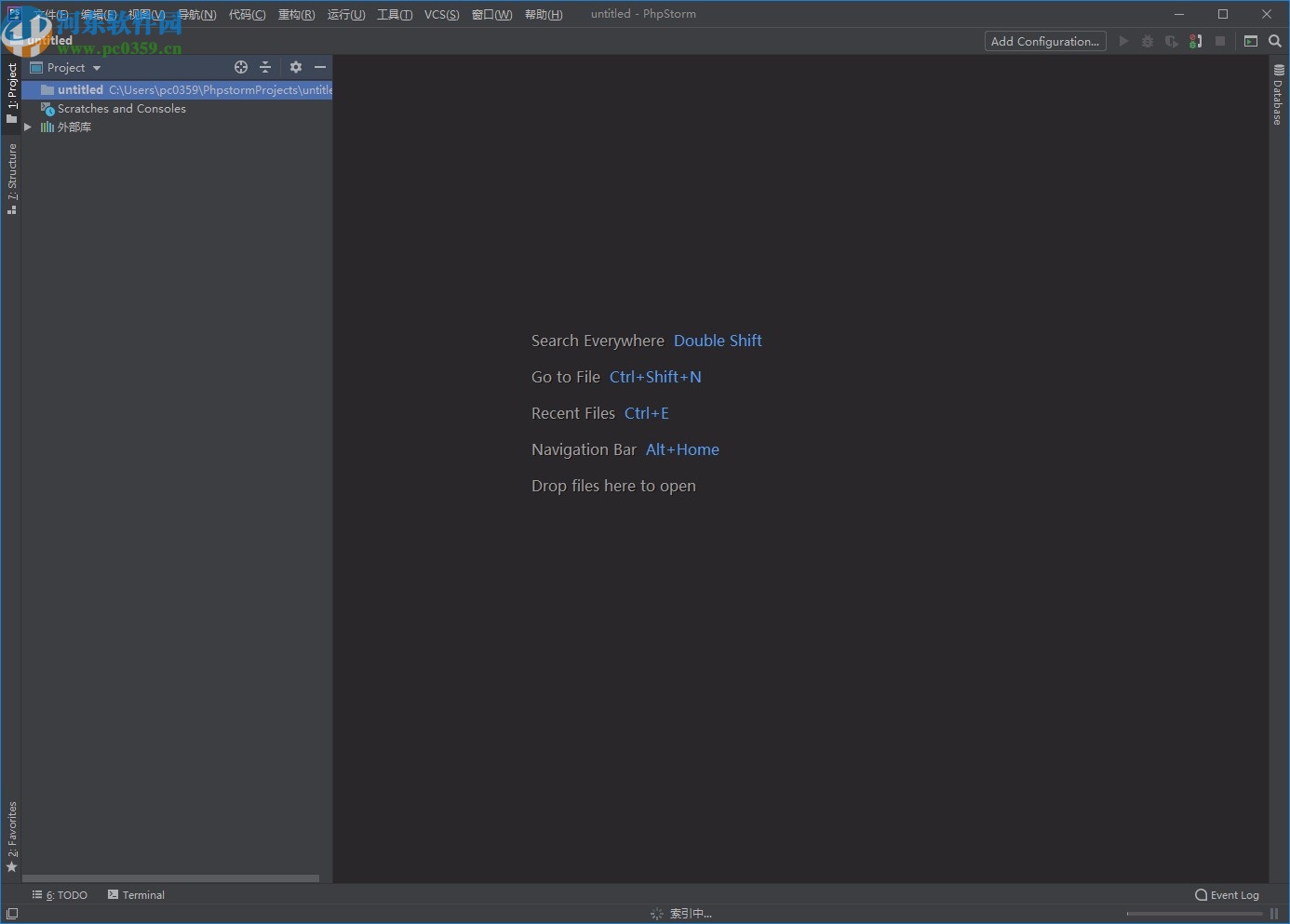The width and height of the screenshot is (1290, 924).
Task: Expand the 外部库 tree node
Action: pyautogui.click(x=28, y=127)
